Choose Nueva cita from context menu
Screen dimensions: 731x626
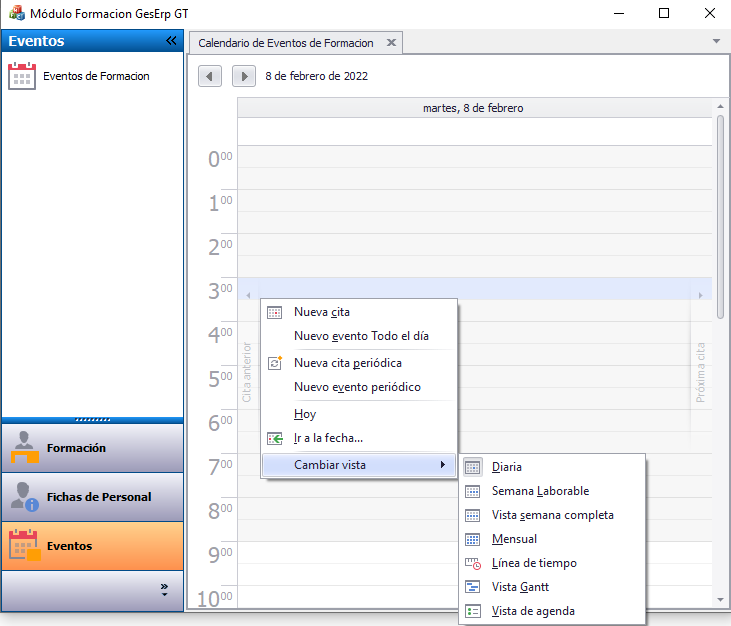point(359,312)
